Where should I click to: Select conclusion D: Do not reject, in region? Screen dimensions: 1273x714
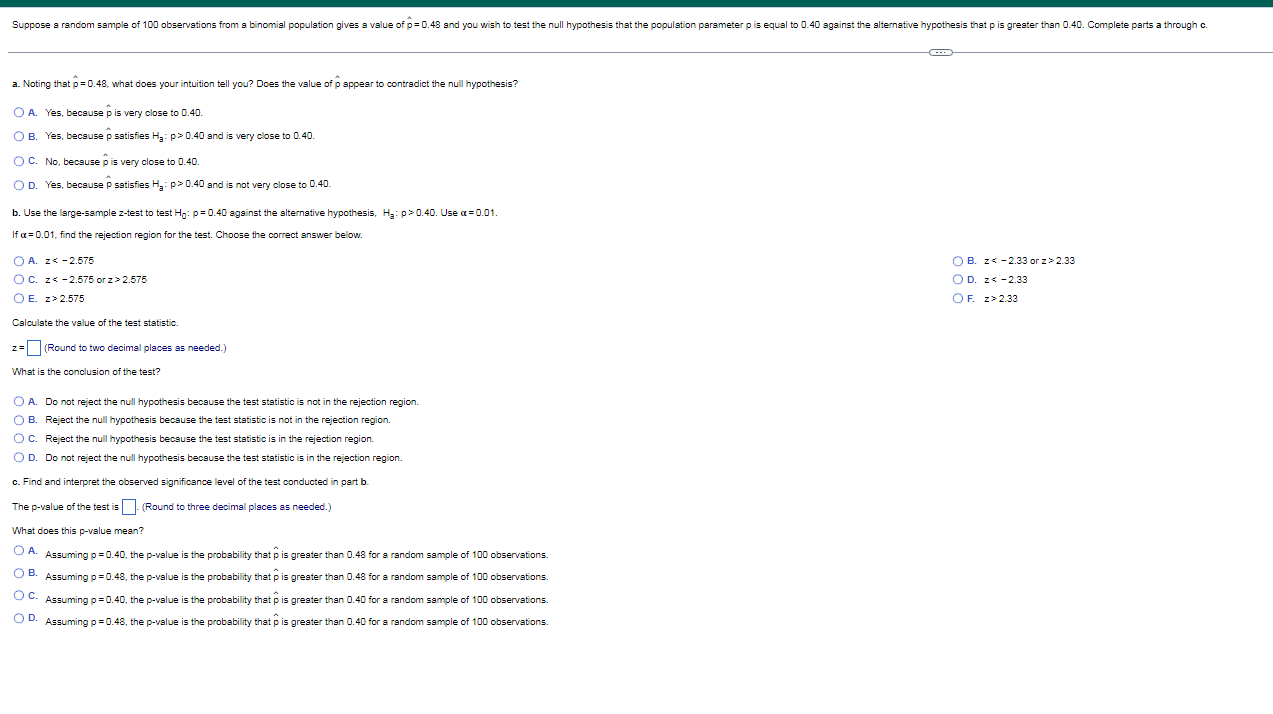(20, 457)
